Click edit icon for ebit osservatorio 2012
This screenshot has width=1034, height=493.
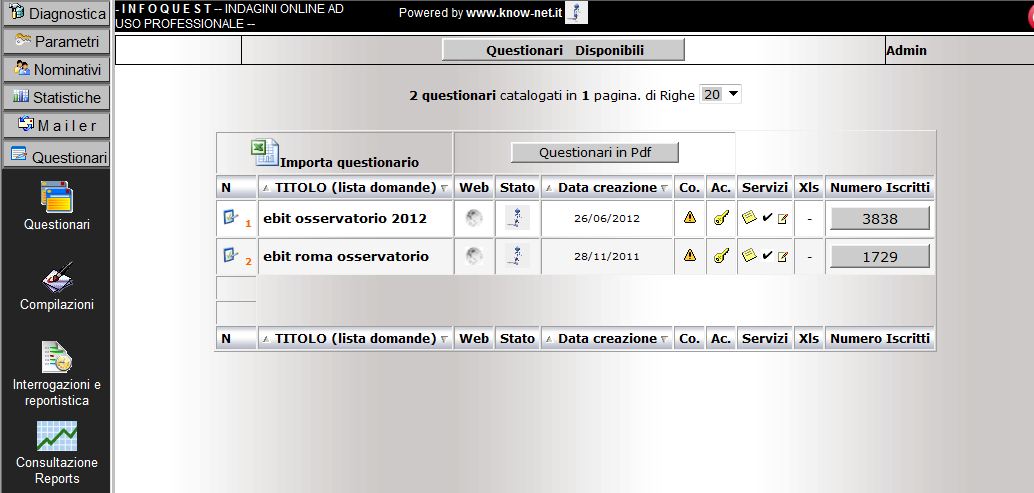(230, 217)
